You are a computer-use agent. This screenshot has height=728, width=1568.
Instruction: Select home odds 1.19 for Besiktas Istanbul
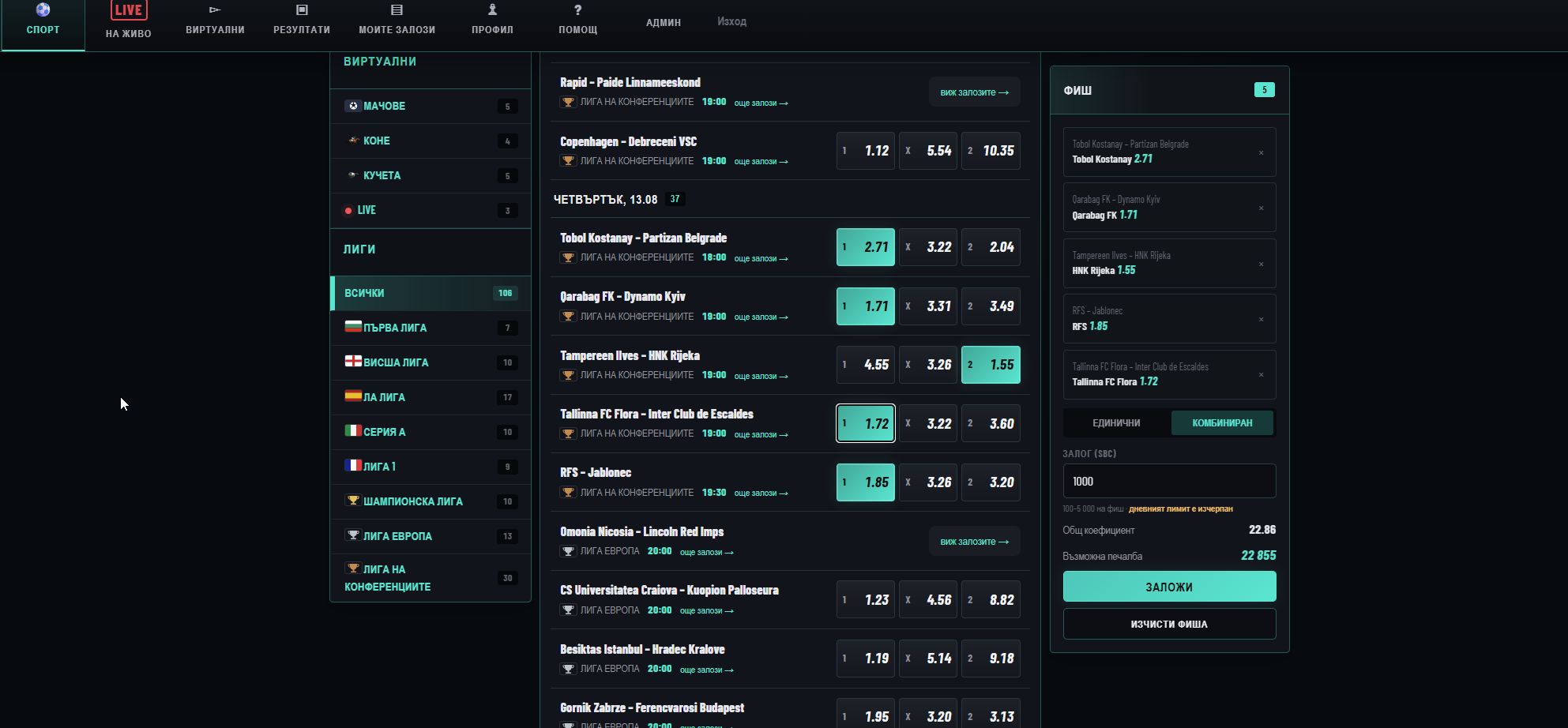point(866,659)
